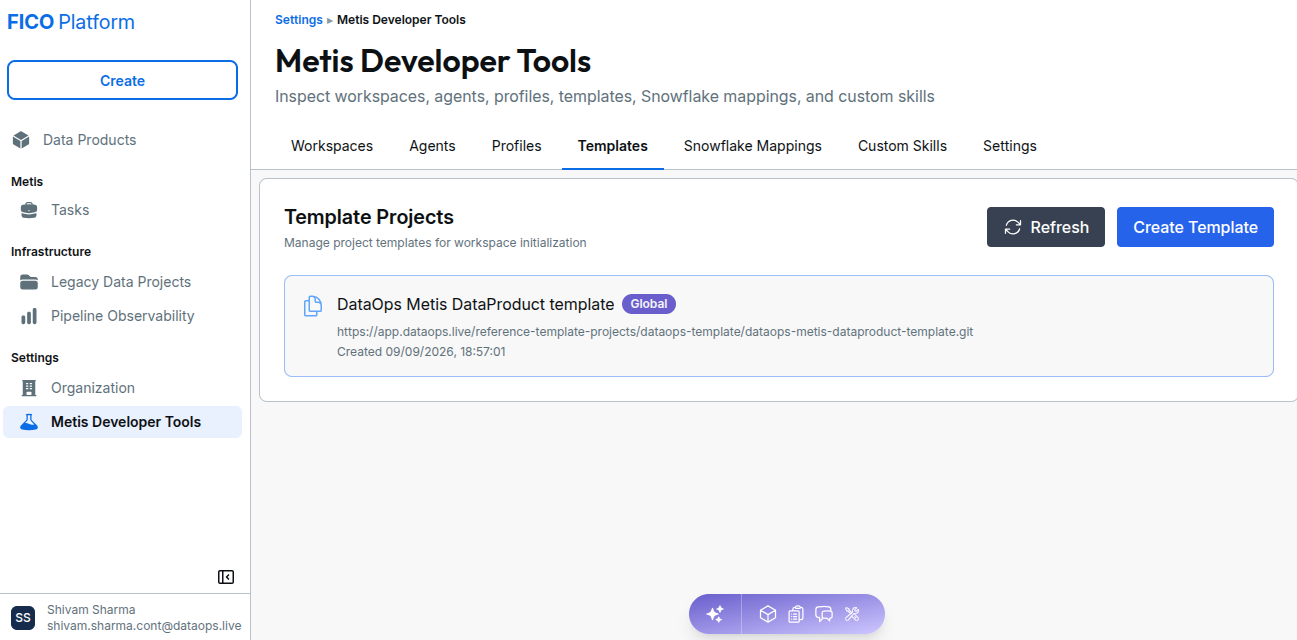
Task: Click the FICO Platform logo
Action: (x=71, y=22)
